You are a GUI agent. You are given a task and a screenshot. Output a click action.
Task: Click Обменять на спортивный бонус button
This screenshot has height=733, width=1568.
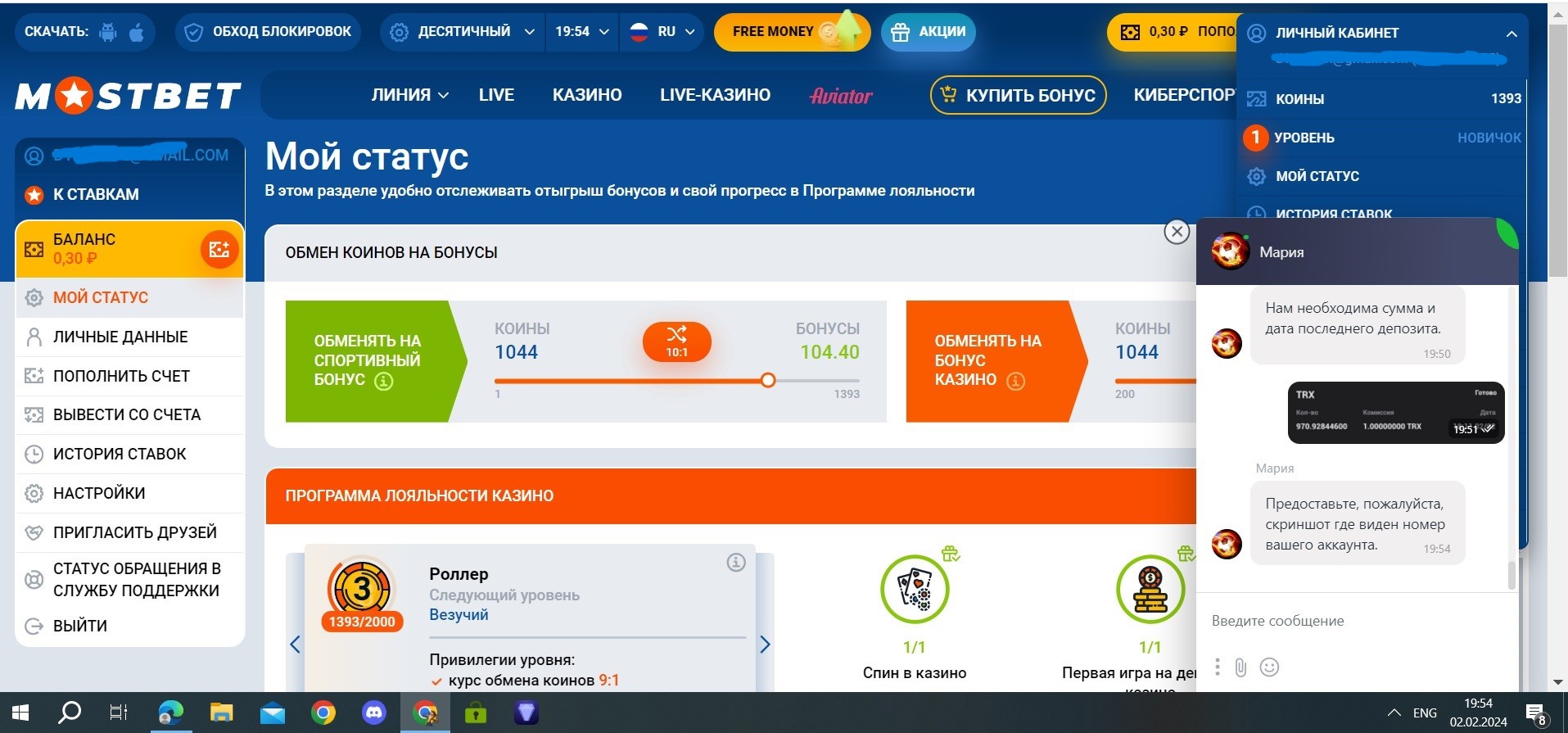[368, 360]
